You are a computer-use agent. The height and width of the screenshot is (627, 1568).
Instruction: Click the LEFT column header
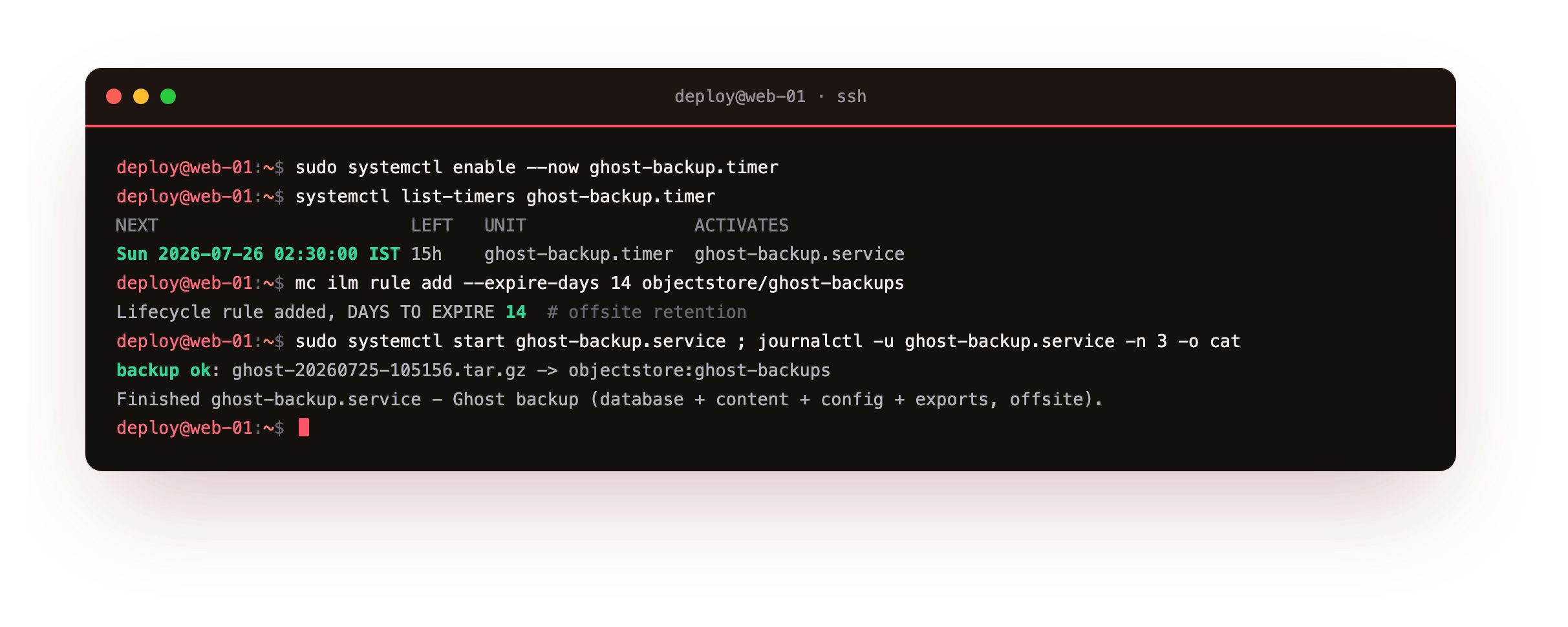(431, 226)
